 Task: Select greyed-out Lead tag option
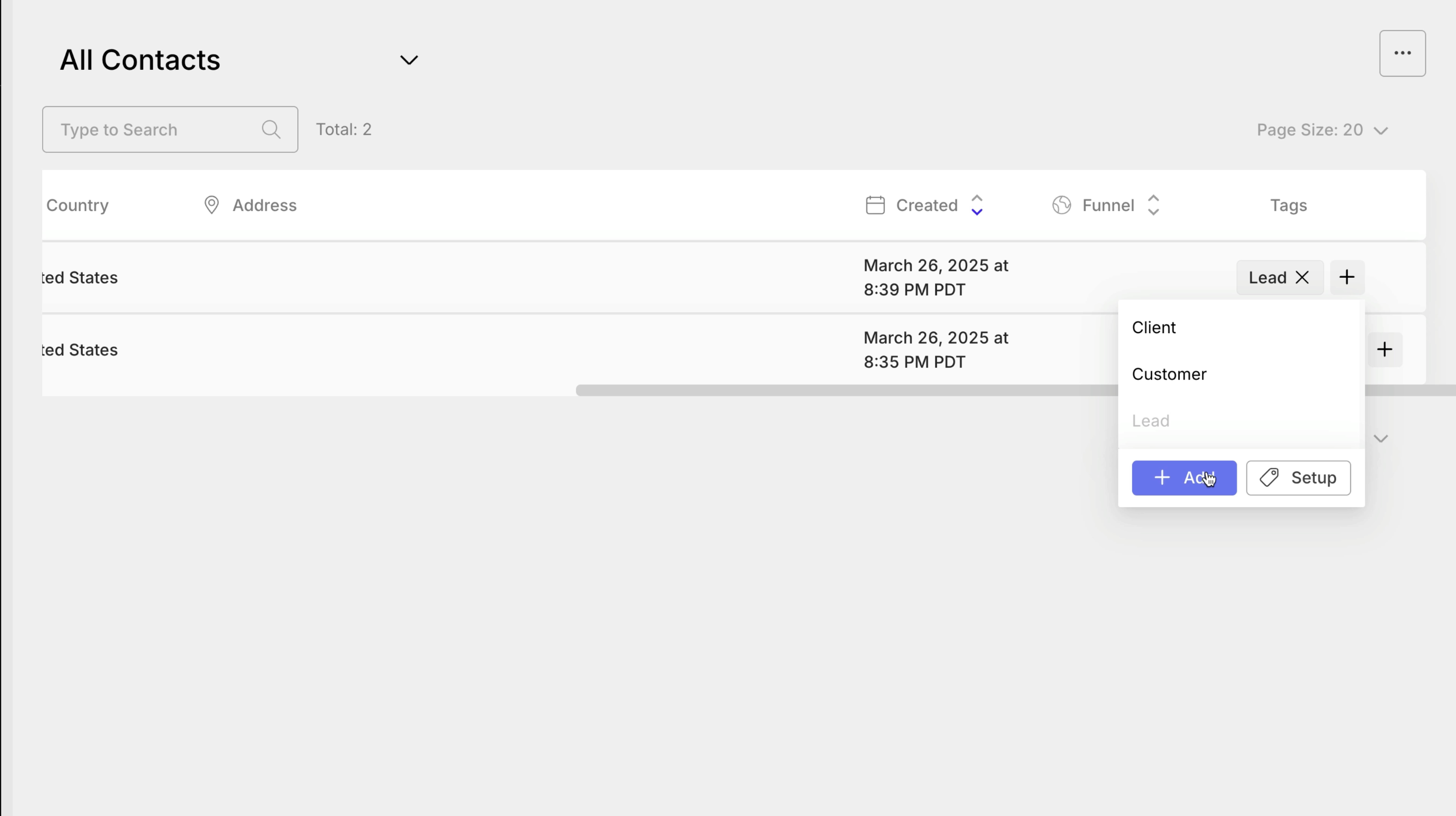click(1150, 421)
